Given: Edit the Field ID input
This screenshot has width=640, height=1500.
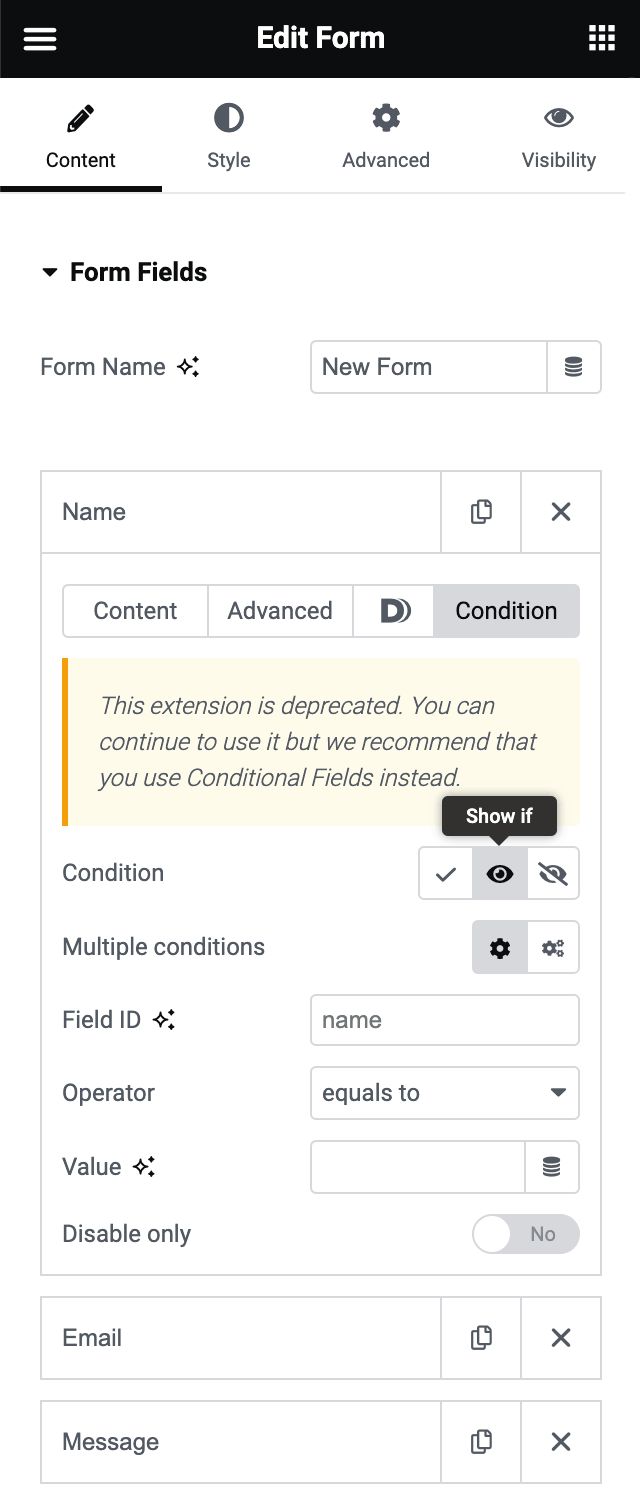Looking at the screenshot, I should coord(444,1020).
